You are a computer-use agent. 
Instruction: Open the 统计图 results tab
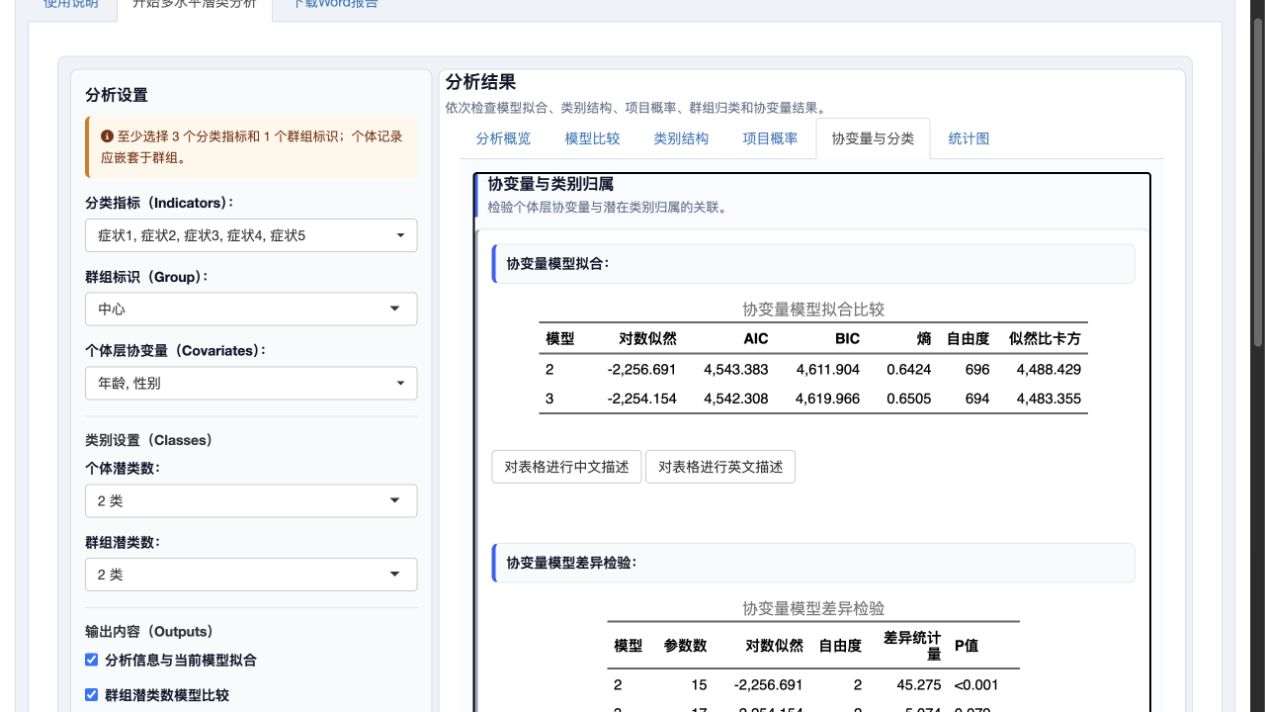[x=968, y=139]
